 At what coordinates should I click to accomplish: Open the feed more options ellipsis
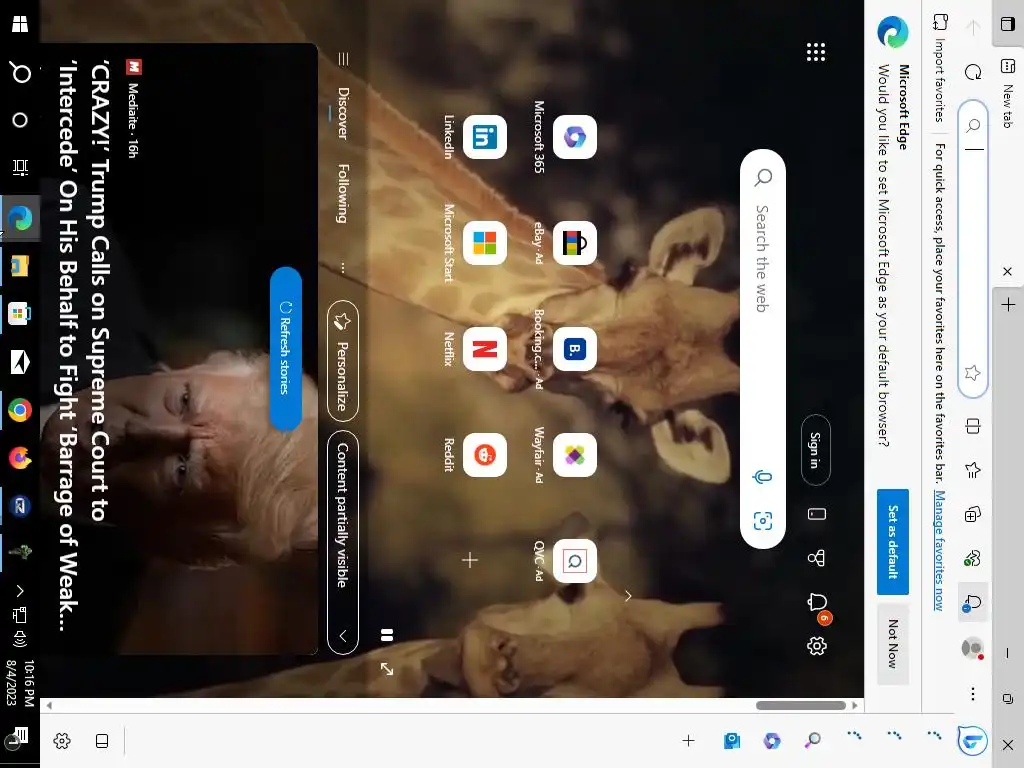click(x=342, y=268)
